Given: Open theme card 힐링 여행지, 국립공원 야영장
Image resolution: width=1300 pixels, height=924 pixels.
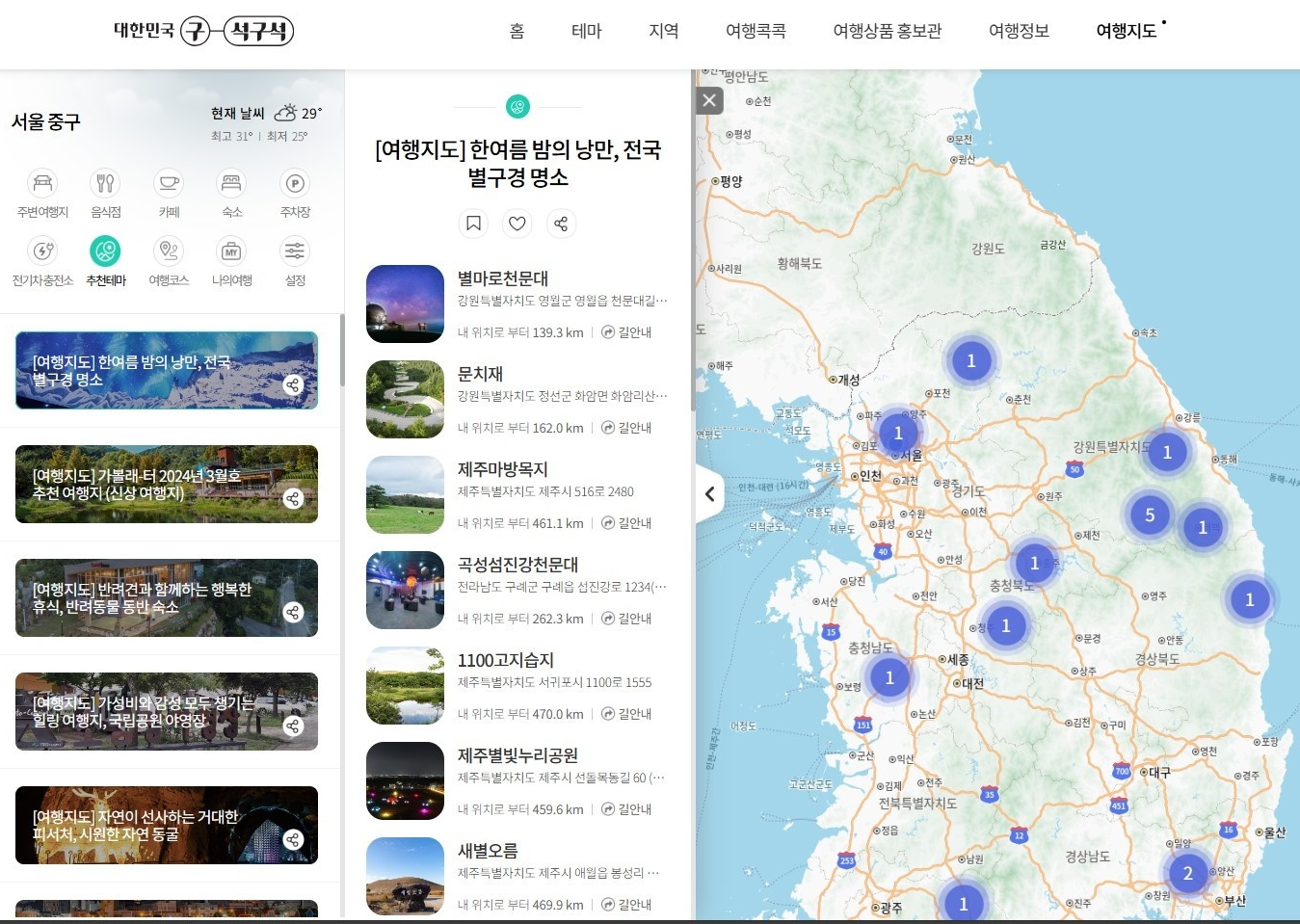Looking at the screenshot, I should coord(167,712).
